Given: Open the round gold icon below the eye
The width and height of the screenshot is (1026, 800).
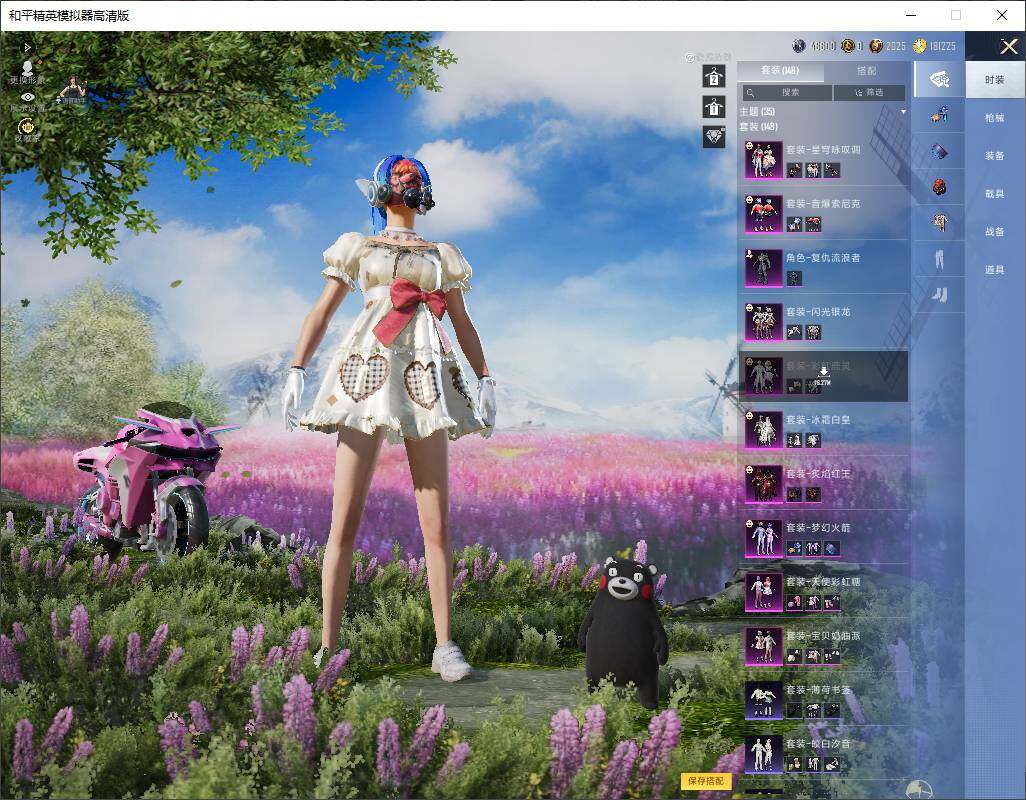Looking at the screenshot, I should tap(27, 128).
